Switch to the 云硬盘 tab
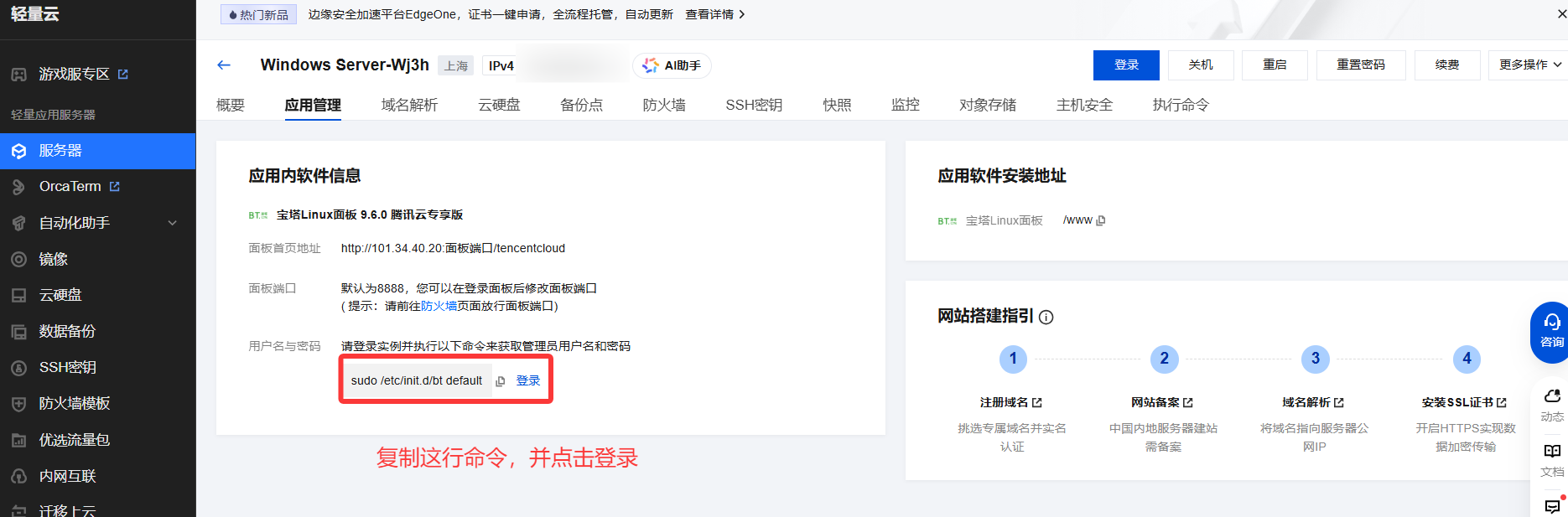The height and width of the screenshot is (517, 1568). click(x=499, y=105)
